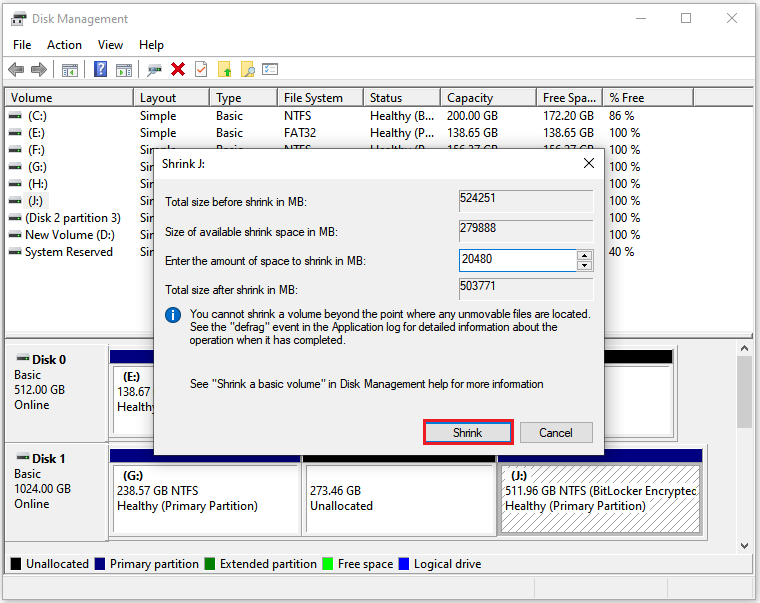Screen dimensions: 760x603
Task: Click the Disk Management title bar icon
Action: 18,19
